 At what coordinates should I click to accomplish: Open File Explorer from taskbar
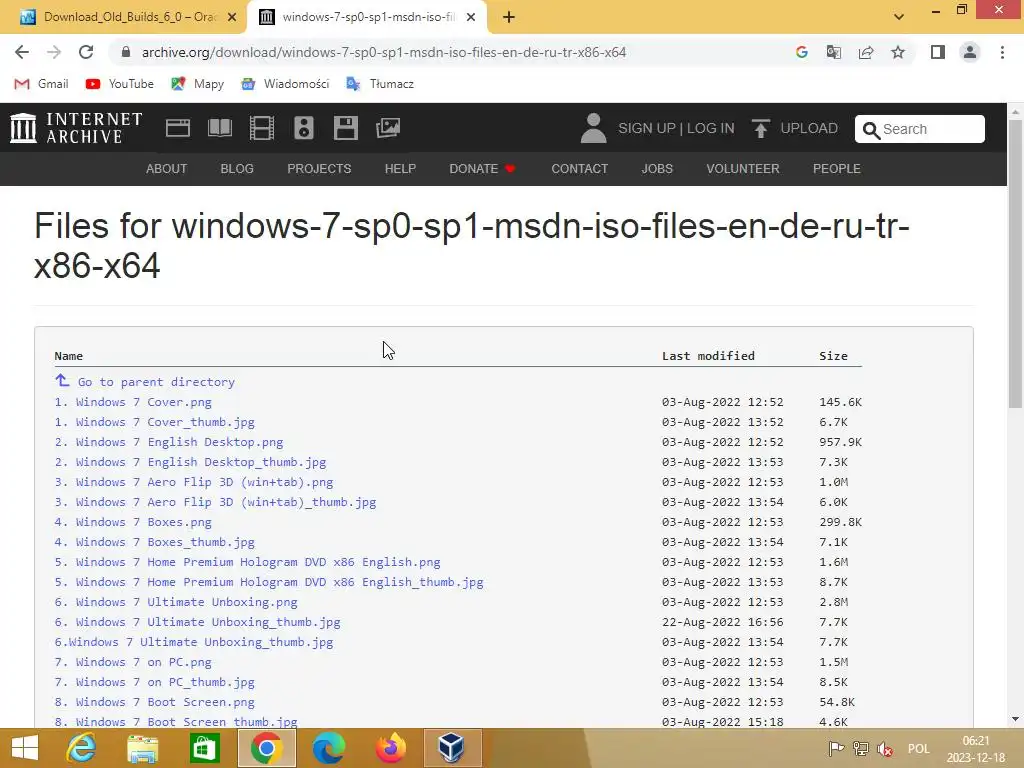tap(142, 748)
